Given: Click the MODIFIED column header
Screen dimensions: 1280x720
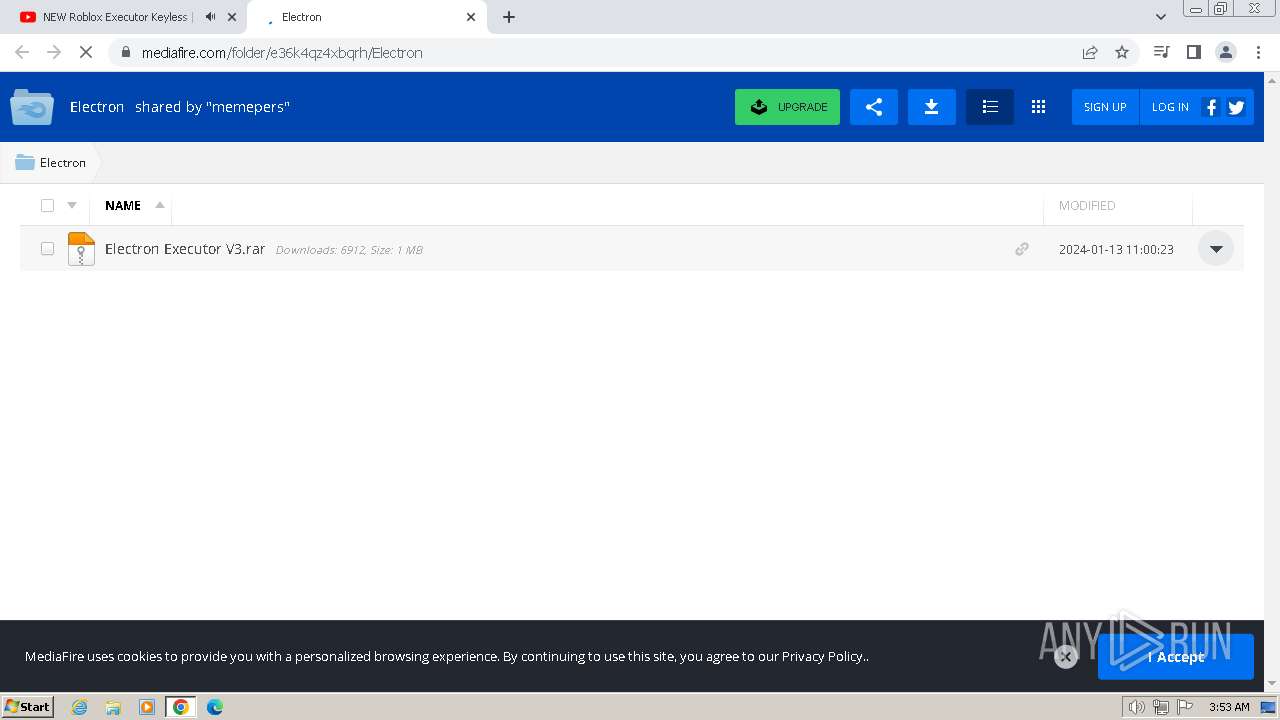Looking at the screenshot, I should (x=1087, y=205).
